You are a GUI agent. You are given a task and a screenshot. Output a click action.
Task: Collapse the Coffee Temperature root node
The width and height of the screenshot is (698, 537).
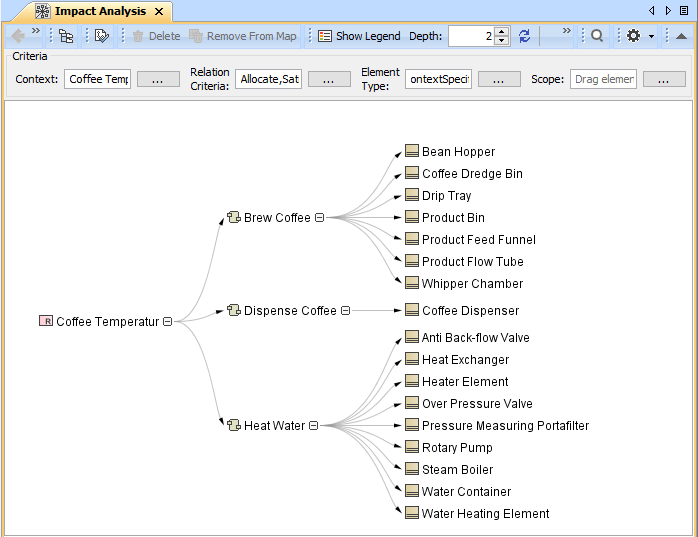(167, 322)
